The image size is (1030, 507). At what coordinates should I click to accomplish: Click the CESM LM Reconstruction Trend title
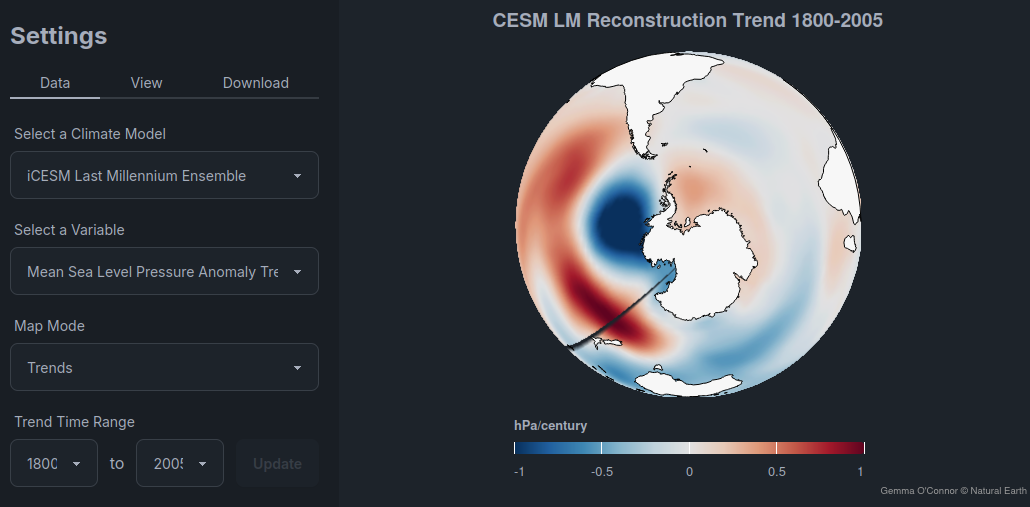click(688, 20)
